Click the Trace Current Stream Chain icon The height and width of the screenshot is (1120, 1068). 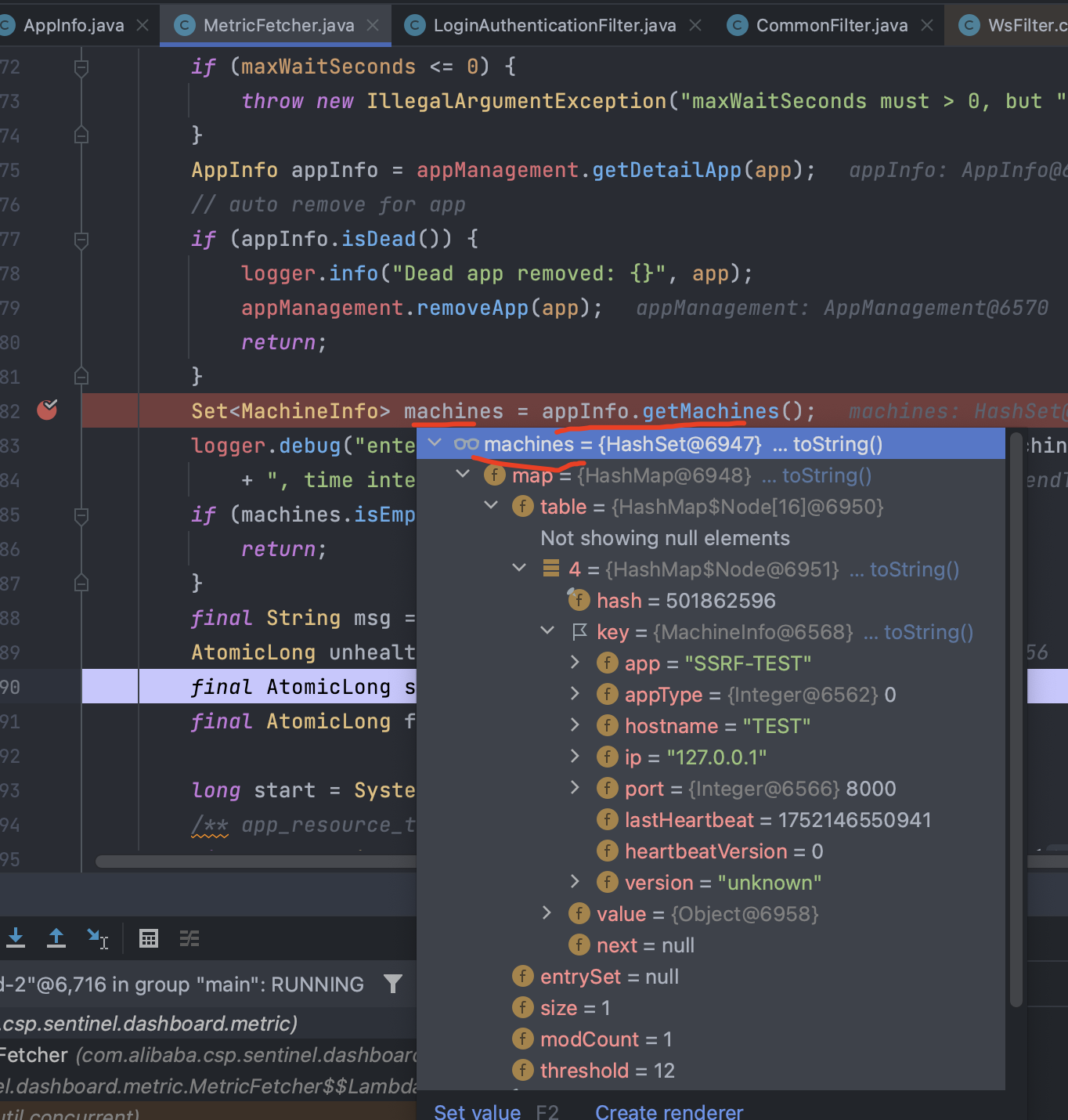click(x=189, y=938)
